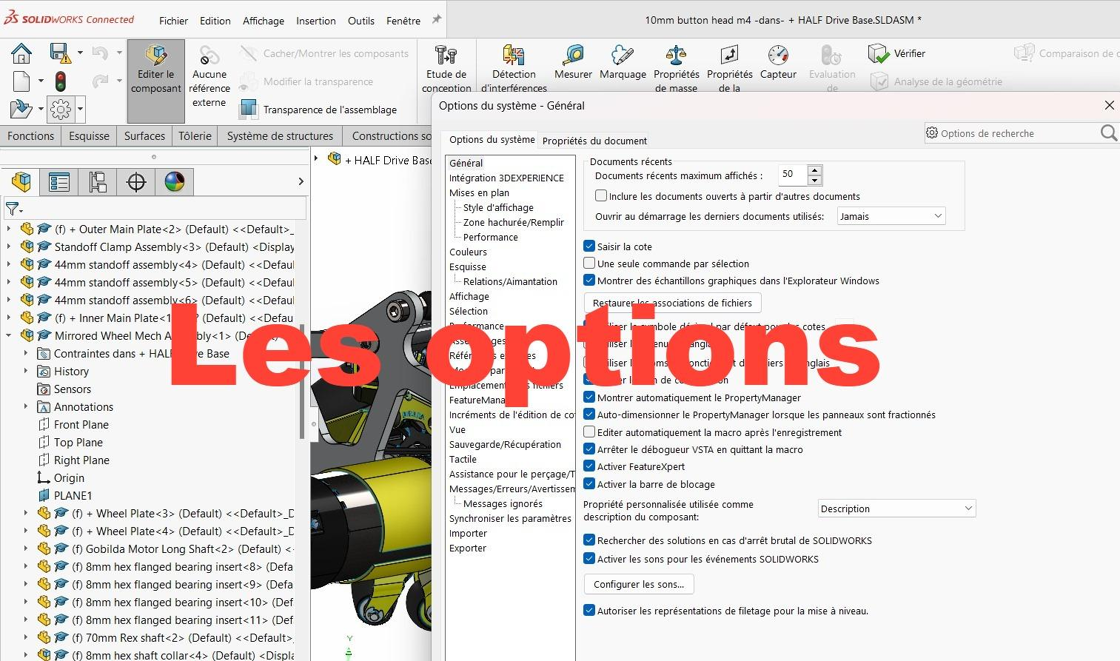Open the Insertion menu
The image size is (1120, 661).
316,21
